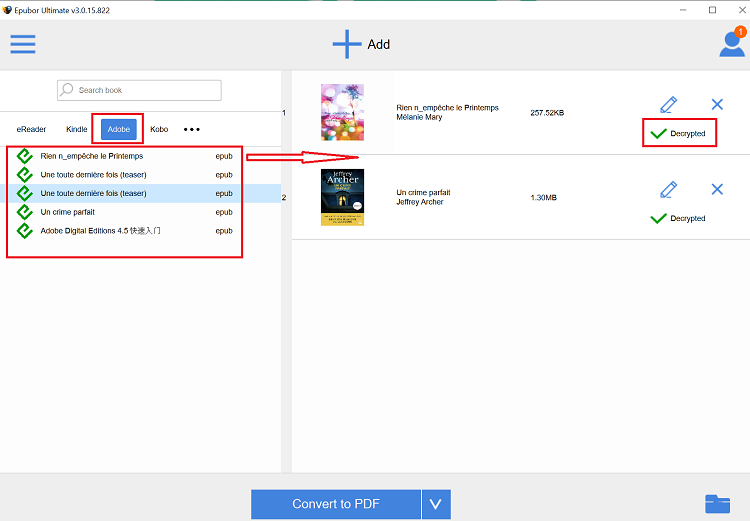
Task: Click the Jeffrey Archer book cover thumbnail
Action: pyautogui.click(x=342, y=197)
